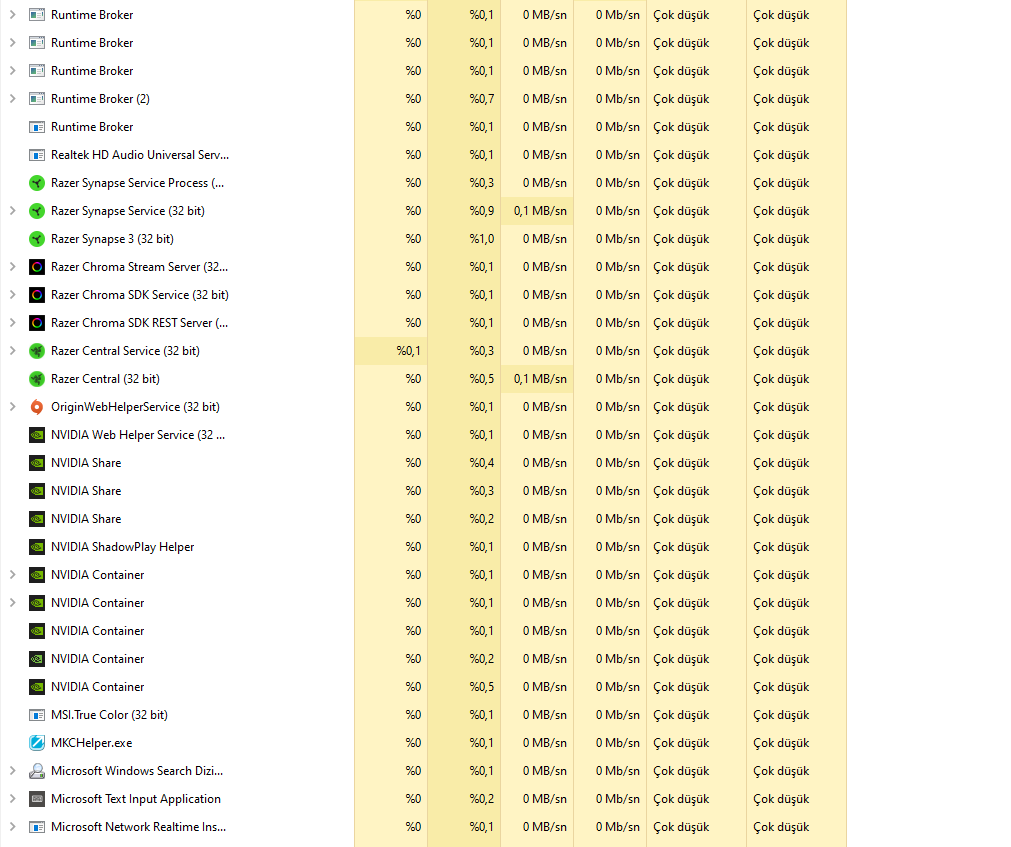This screenshot has width=1011, height=847.
Task: Select 'NVIDIA ShadowPlay Helper' process name
Action: (x=123, y=547)
